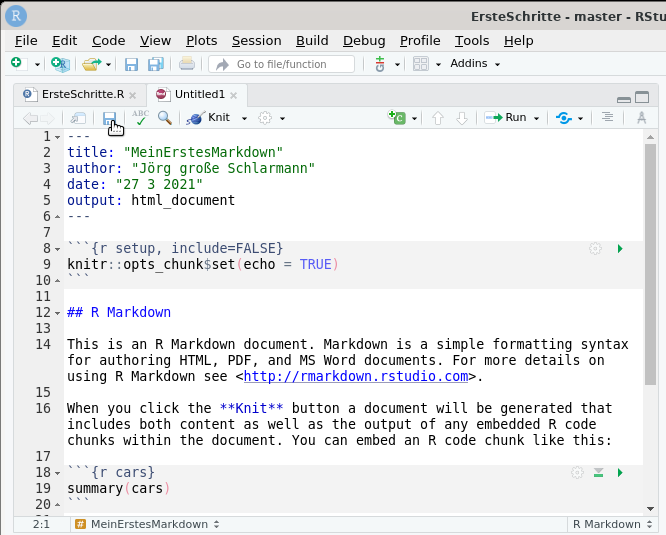Open the Edit menu
The width and height of the screenshot is (666, 535).
tap(65, 41)
